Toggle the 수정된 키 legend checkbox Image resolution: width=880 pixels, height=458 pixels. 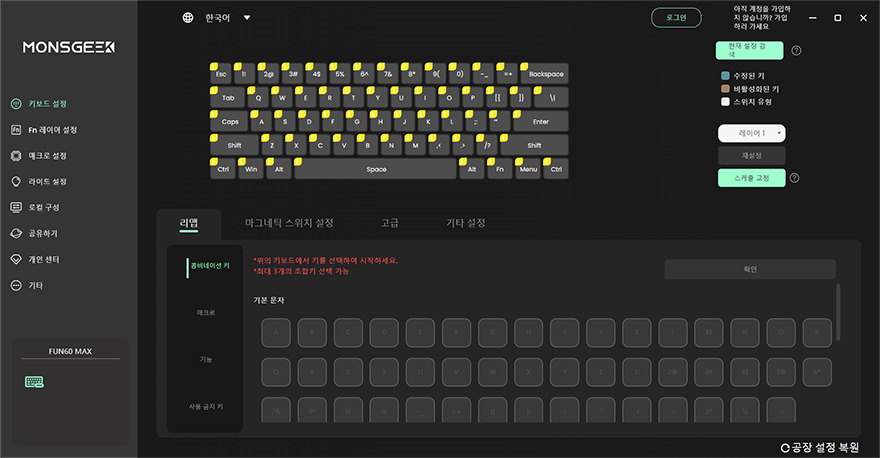coord(725,76)
